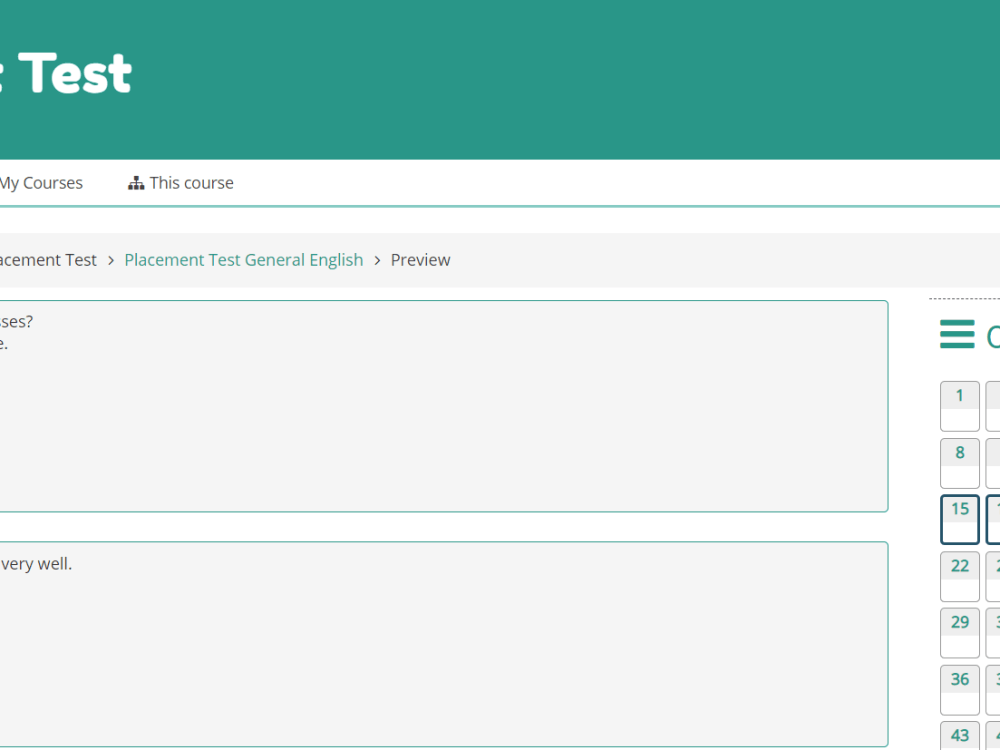Go to question 22 in quiz navigation

pyautogui.click(x=960, y=577)
